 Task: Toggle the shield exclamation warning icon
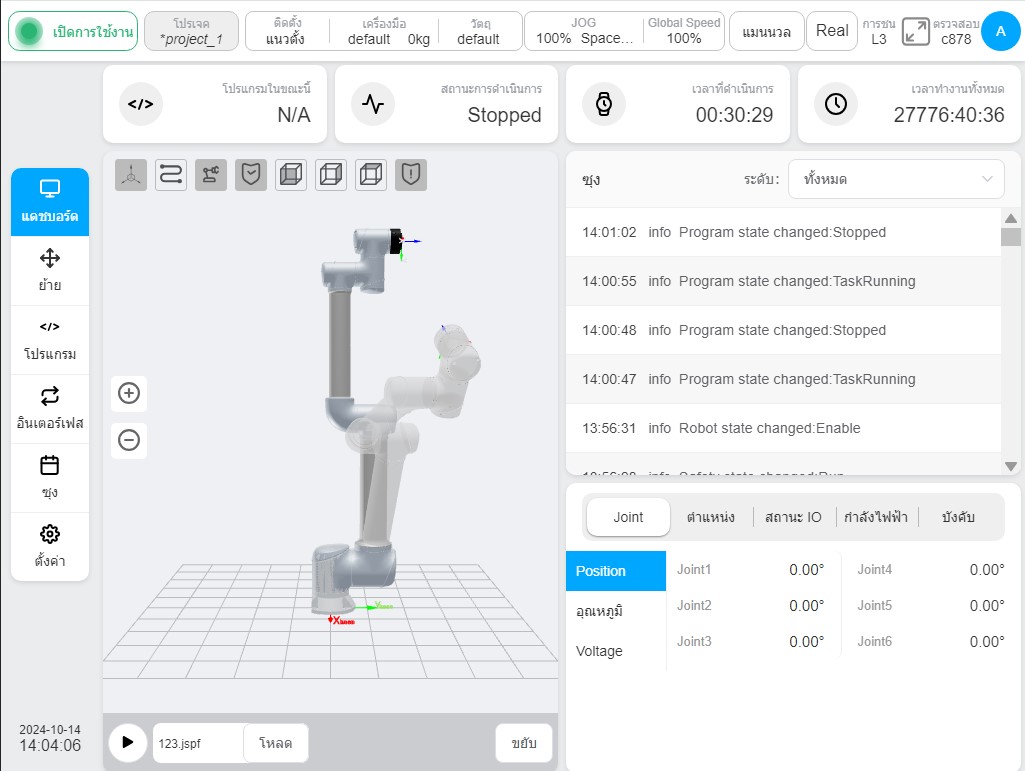click(411, 175)
